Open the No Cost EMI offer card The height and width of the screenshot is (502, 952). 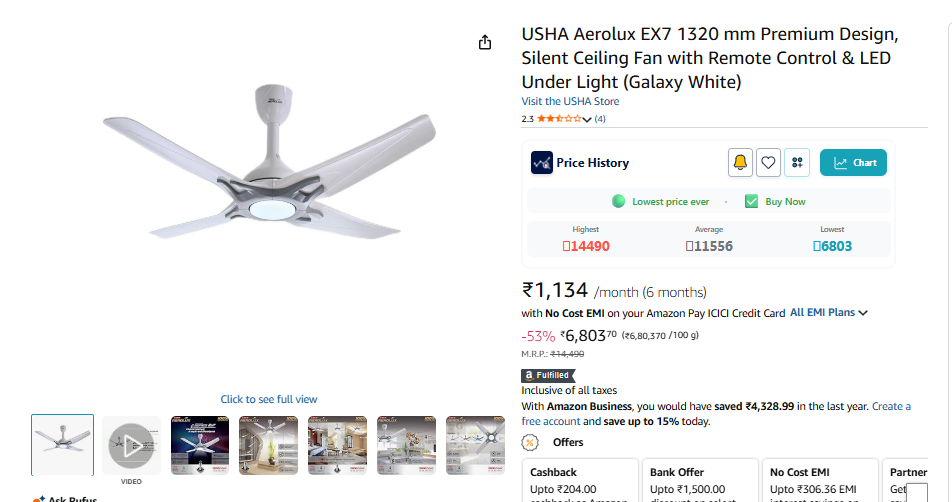[x=820, y=481]
